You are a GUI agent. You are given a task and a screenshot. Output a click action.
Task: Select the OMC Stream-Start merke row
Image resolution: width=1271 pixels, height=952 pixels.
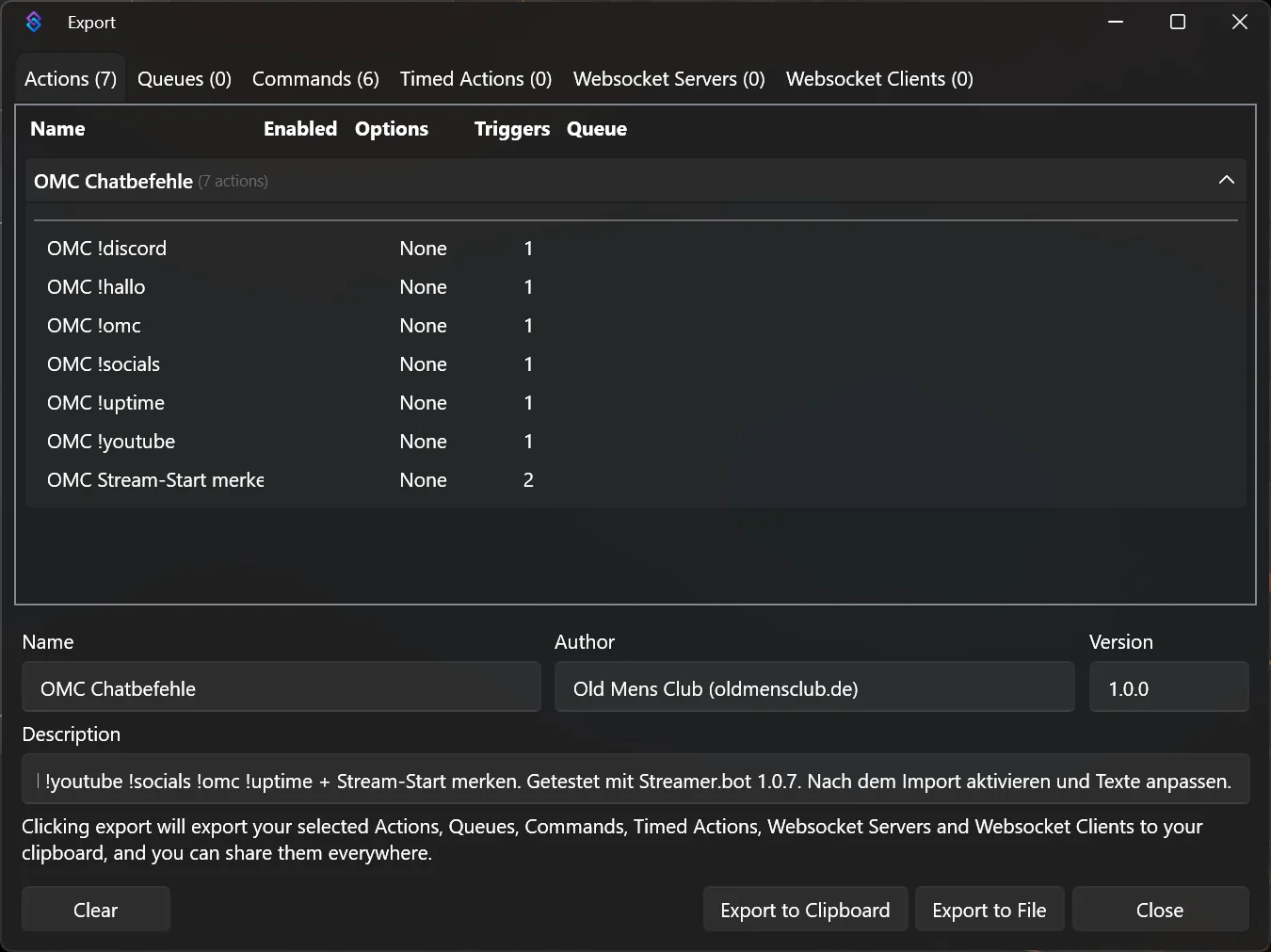tap(635, 480)
